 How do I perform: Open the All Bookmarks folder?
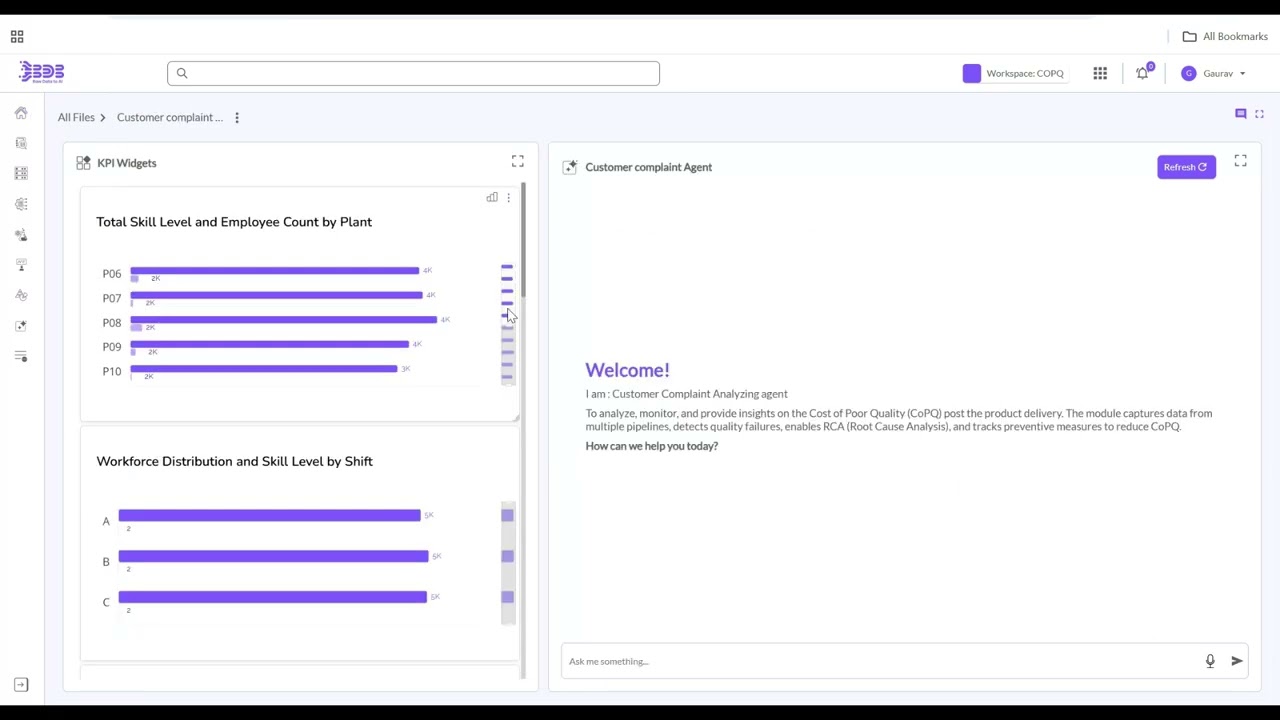[1225, 37]
